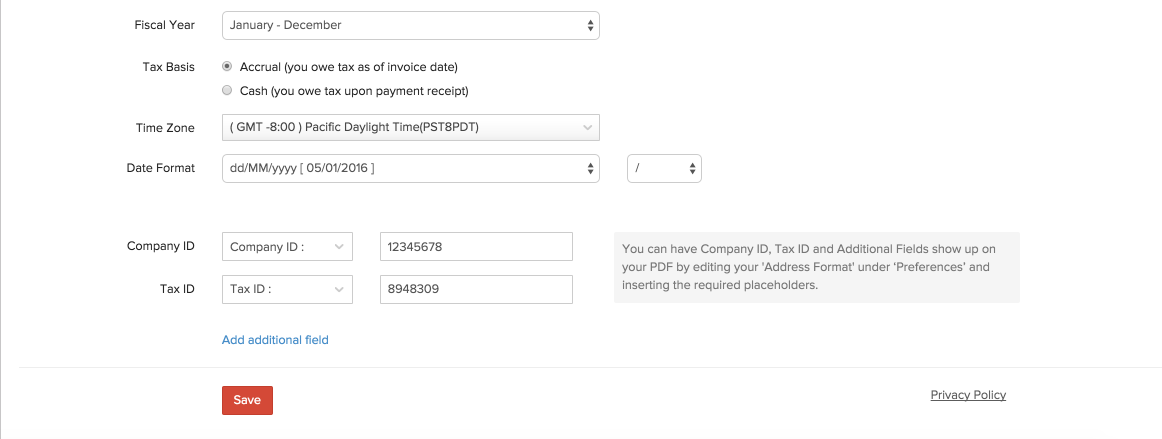Click the date separator stepper arrows

pyautogui.click(x=692, y=168)
